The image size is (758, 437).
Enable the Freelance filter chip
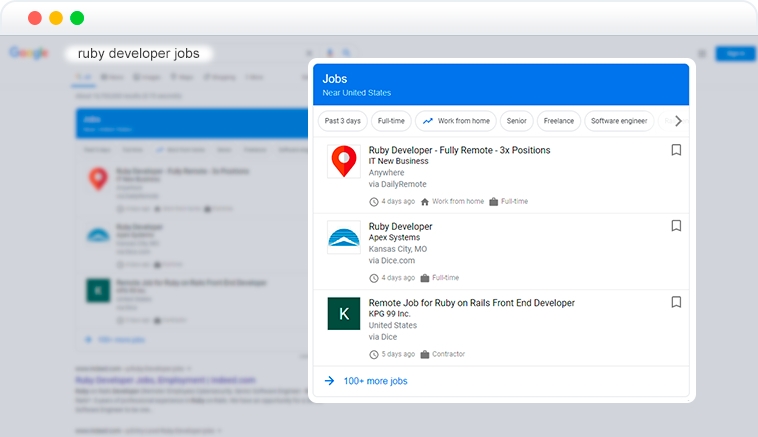pyautogui.click(x=559, y=121)
